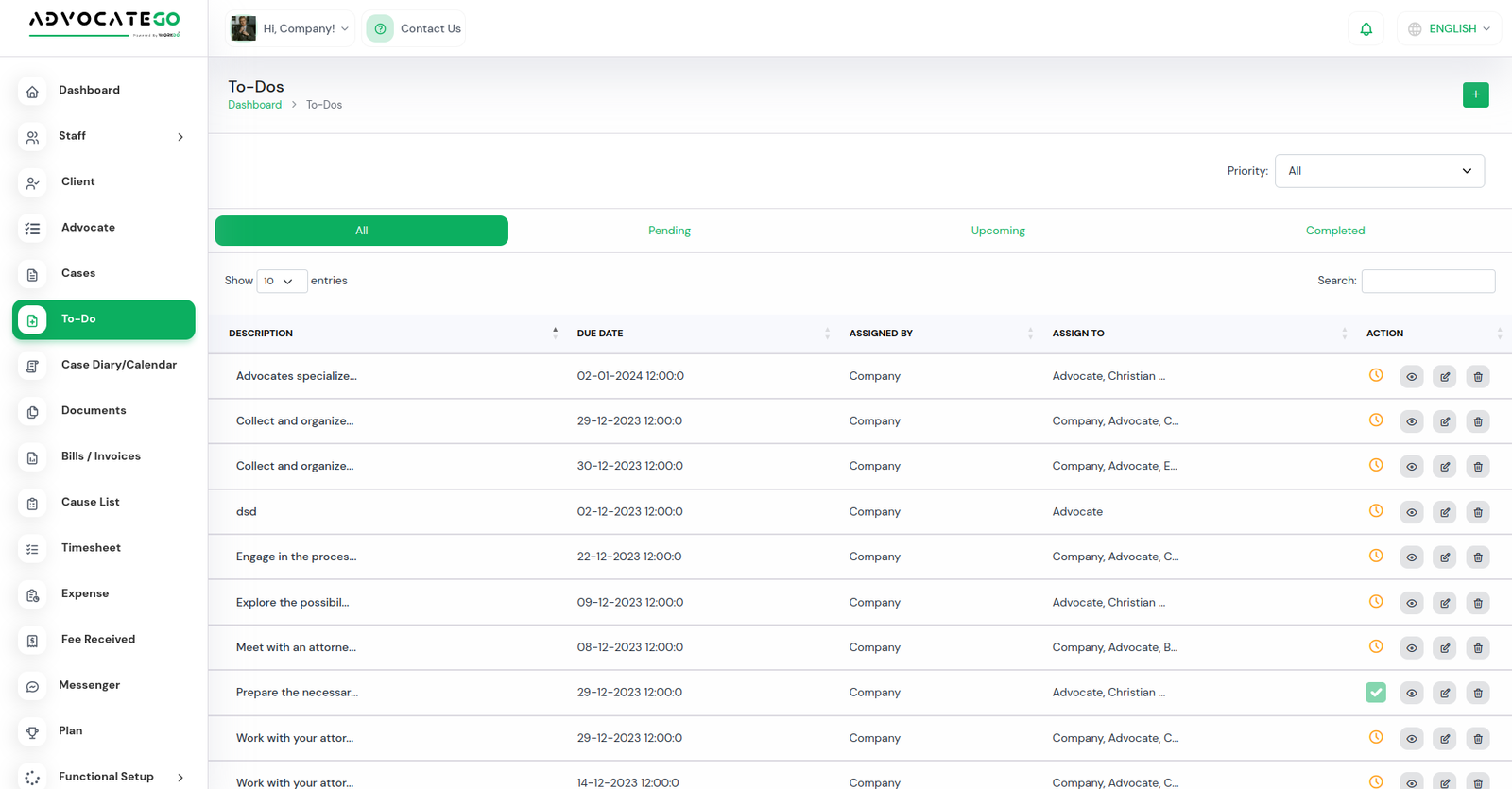Screen dimensions: 1512x789
Task: Open Bills / Invoices from sidebar
Action: point(101,456)
